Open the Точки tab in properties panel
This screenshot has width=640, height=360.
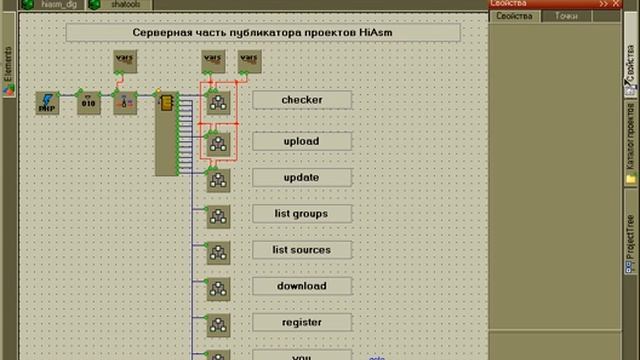[x=566, y=16]
